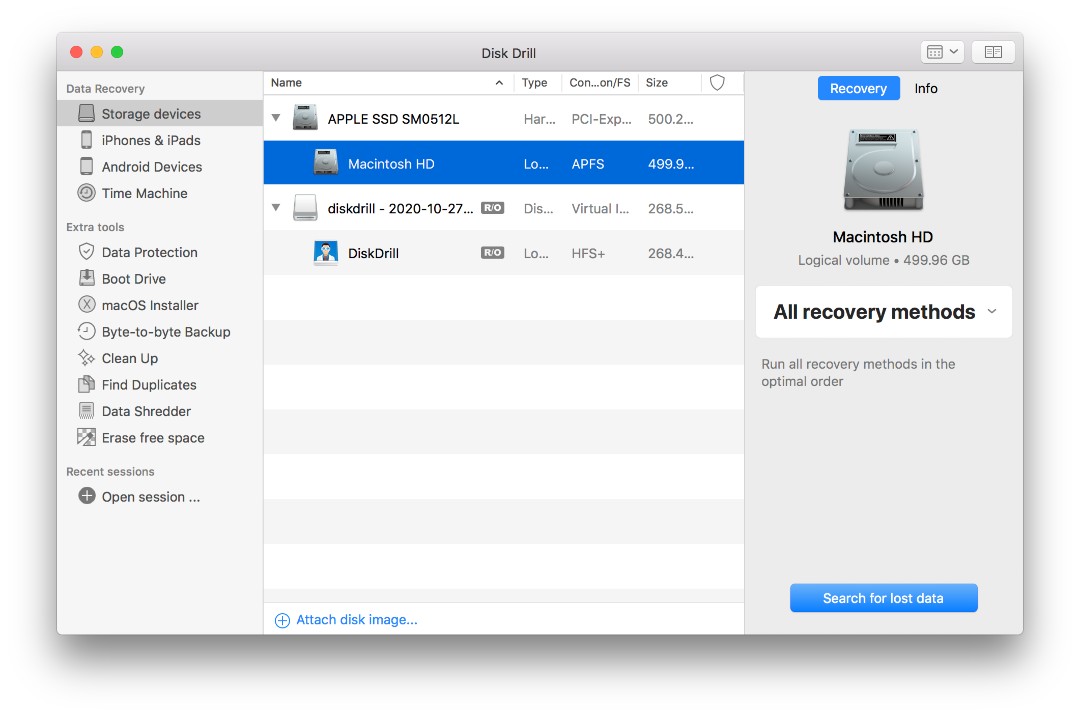
Task: Click Open session plus icon
Action: coord(87,496)
